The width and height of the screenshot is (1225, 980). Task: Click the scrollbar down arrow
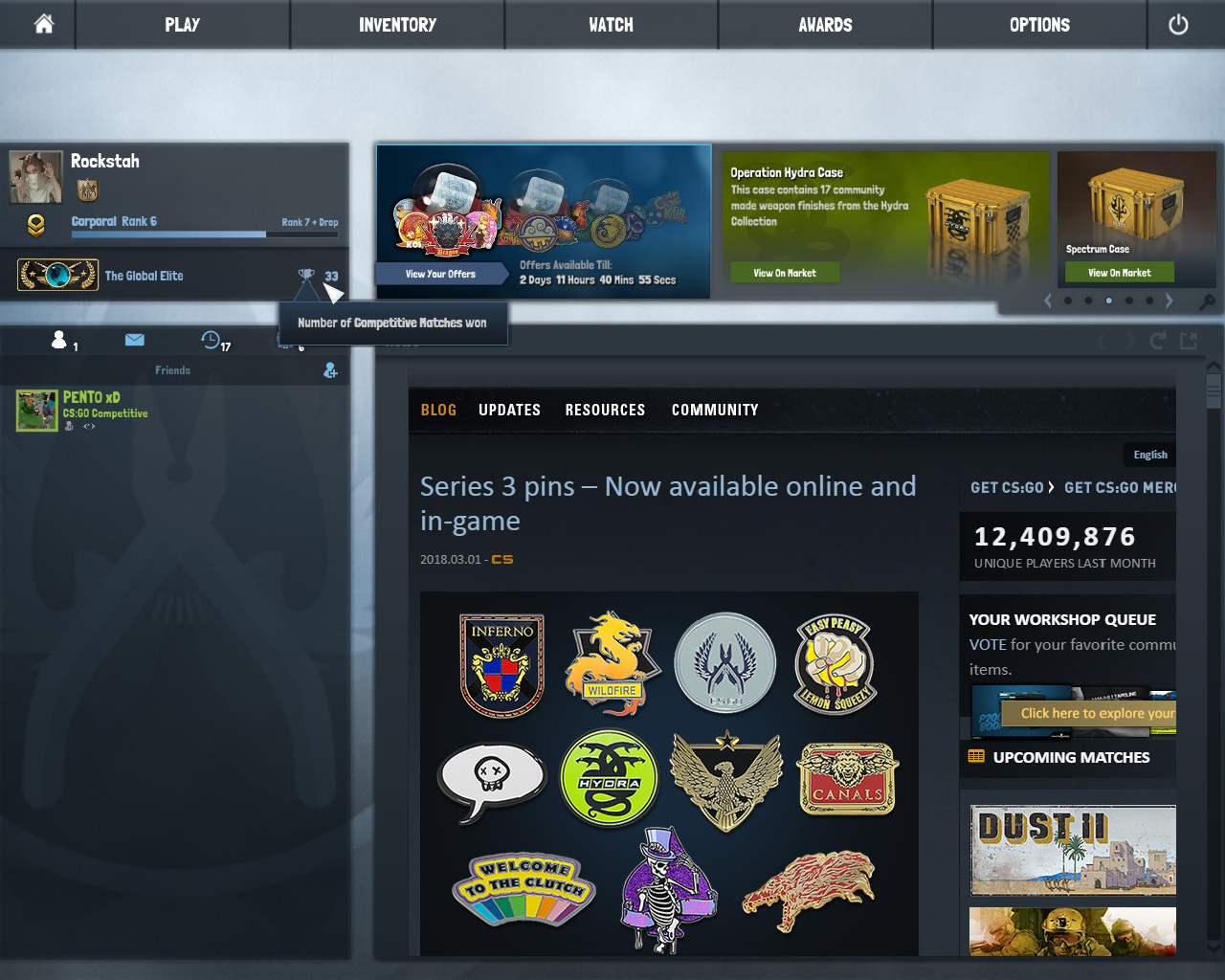tap(1214, 947)
